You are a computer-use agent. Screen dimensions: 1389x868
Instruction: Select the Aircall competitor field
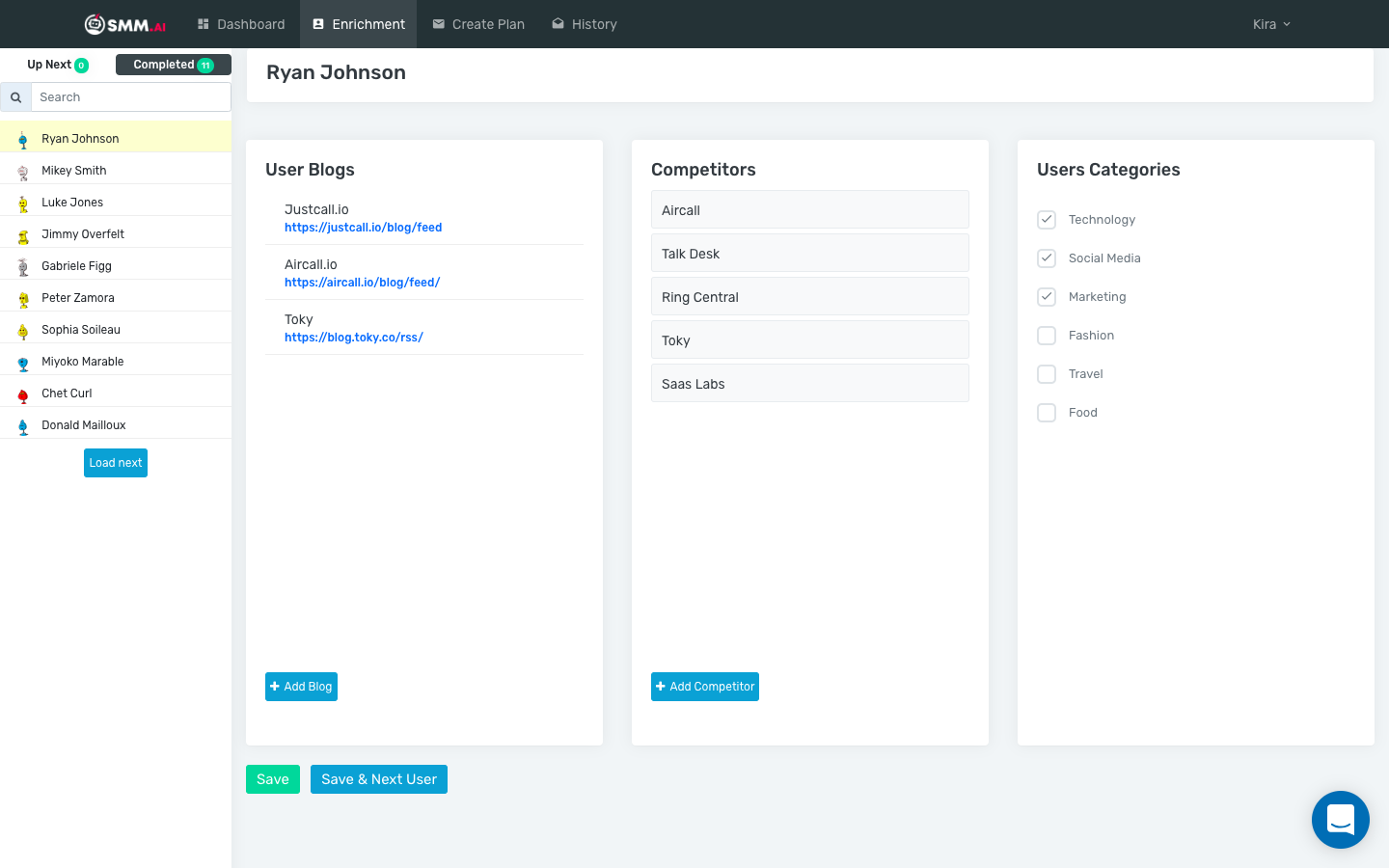tap(810, 209)
